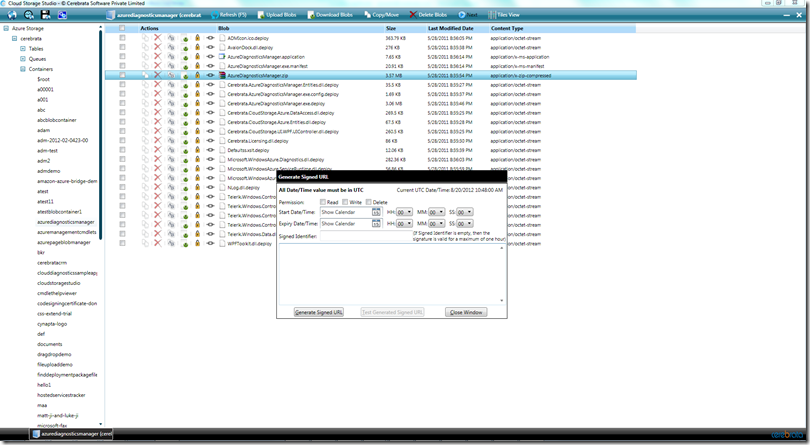Click the green download icon for Cerebrata.CloudStorage.Azure.Entities.dll.deploy
810x445 pixels.
[x=185, y=122]
